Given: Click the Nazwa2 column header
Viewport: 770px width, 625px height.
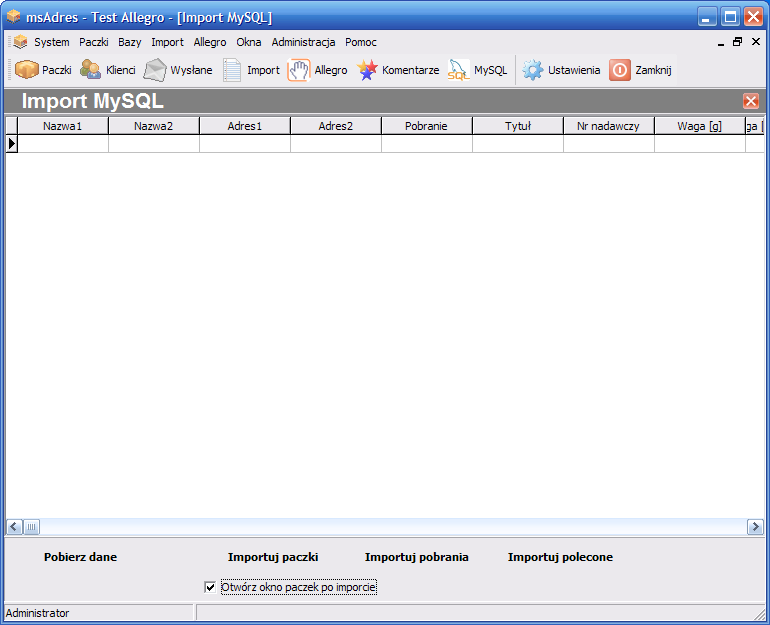Looking at the screenshot, I should coord(153,126).
